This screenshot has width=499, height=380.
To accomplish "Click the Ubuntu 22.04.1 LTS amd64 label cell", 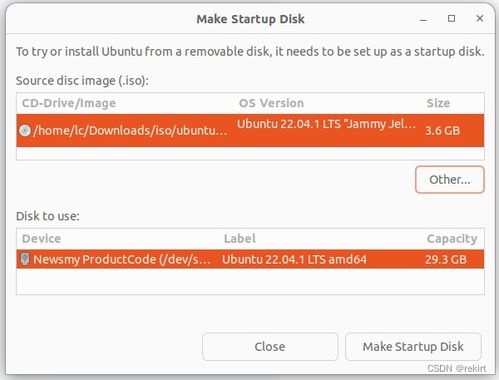I will coord(294,259).
